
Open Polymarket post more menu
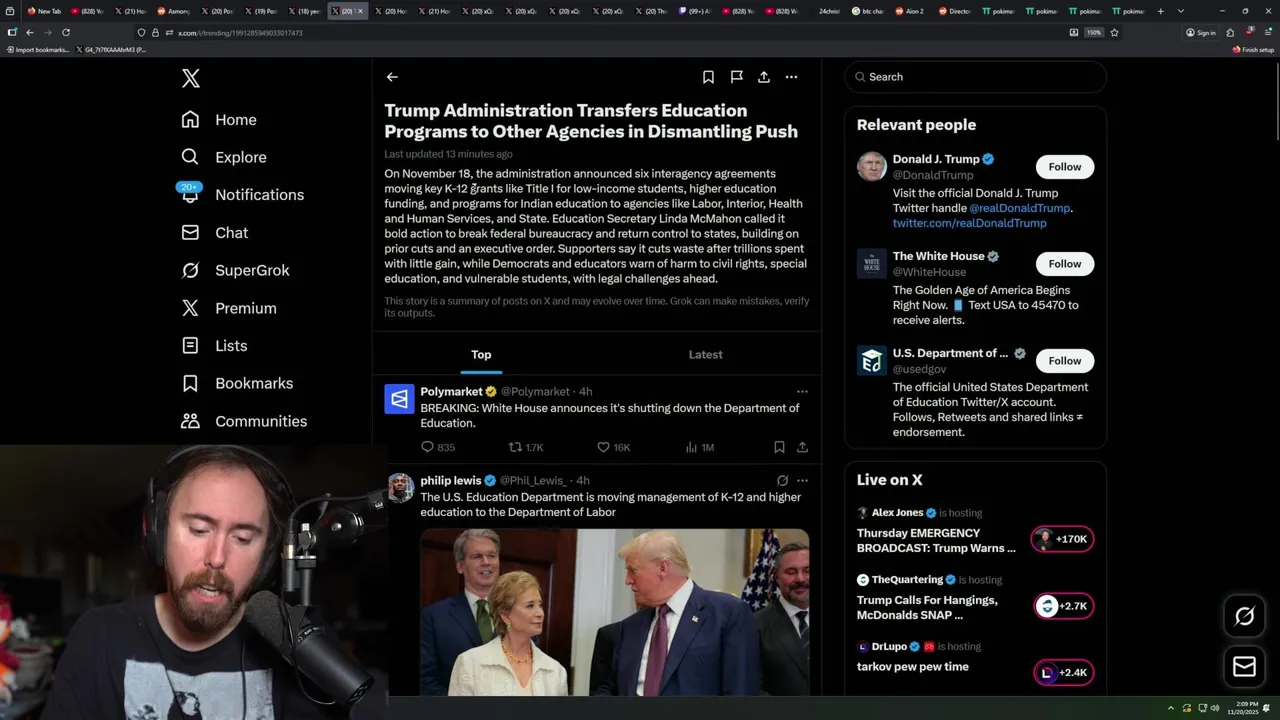click(802, 392)
